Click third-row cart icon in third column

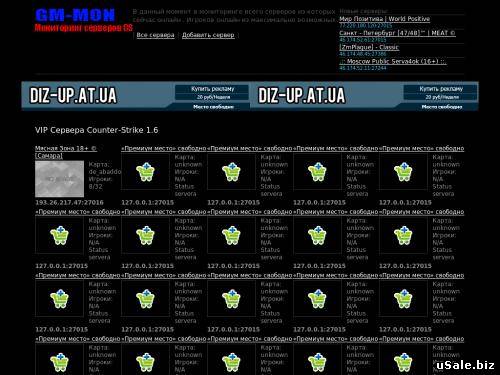point(232,299)
